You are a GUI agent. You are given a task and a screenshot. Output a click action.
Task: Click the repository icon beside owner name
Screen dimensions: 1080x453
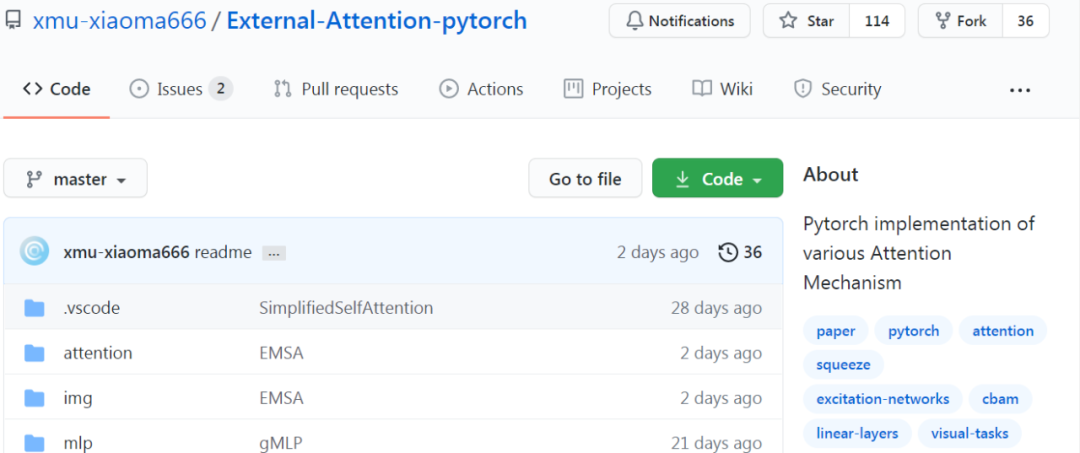(12, 21)
